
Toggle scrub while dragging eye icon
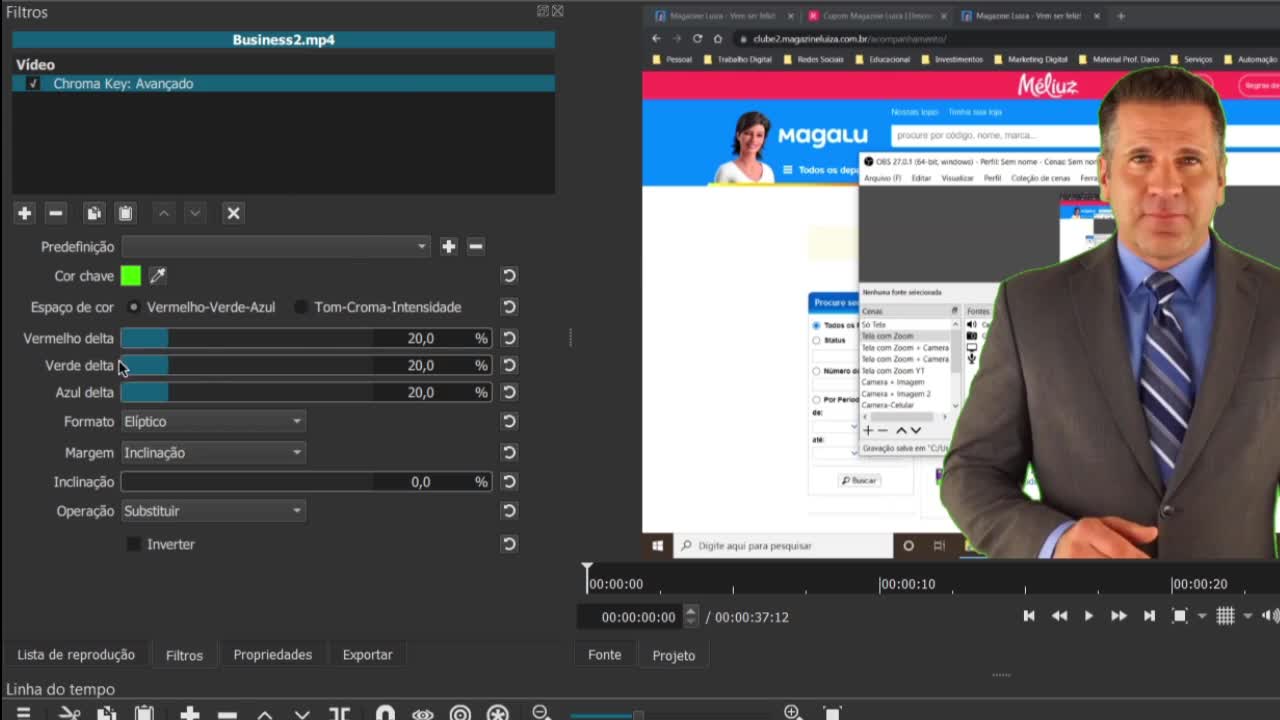(422, 713)
